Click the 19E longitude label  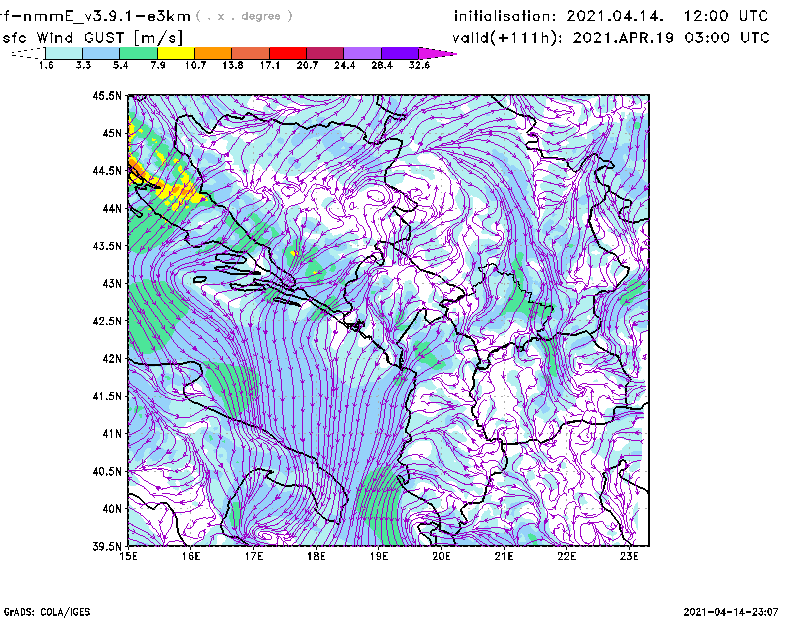[379, 556]
